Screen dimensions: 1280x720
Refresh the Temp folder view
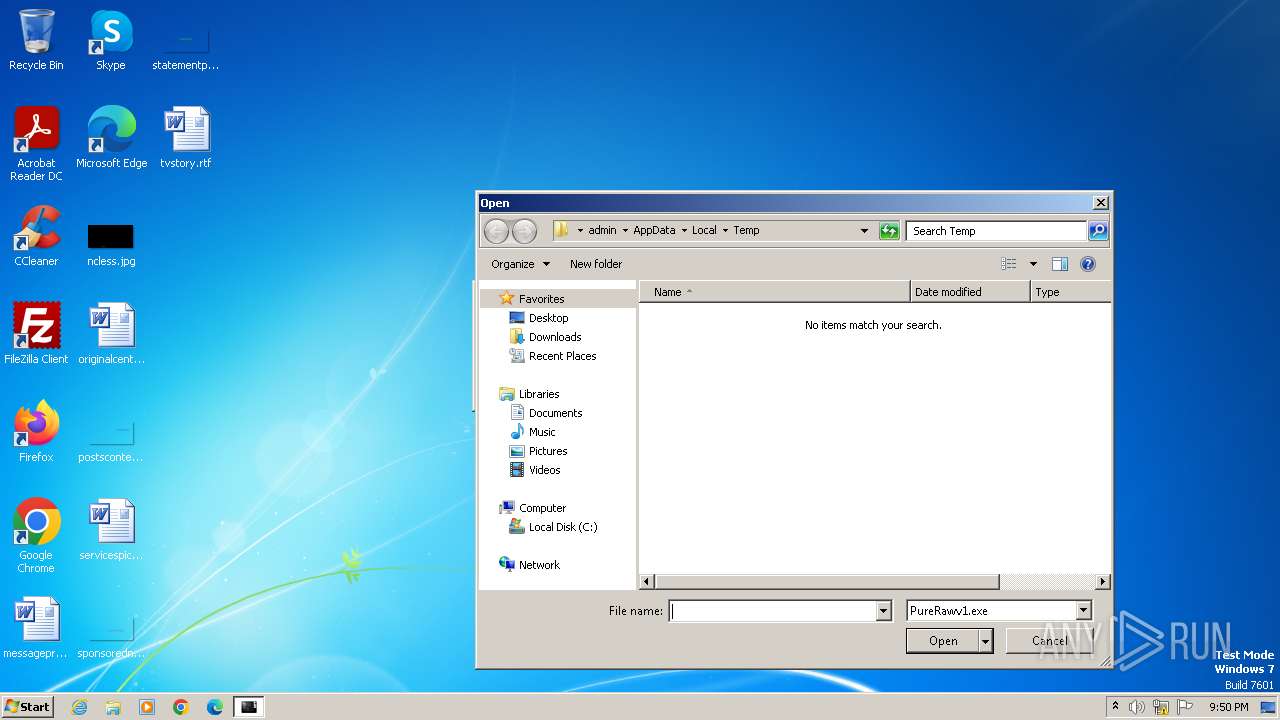click(x=889, y=231)
